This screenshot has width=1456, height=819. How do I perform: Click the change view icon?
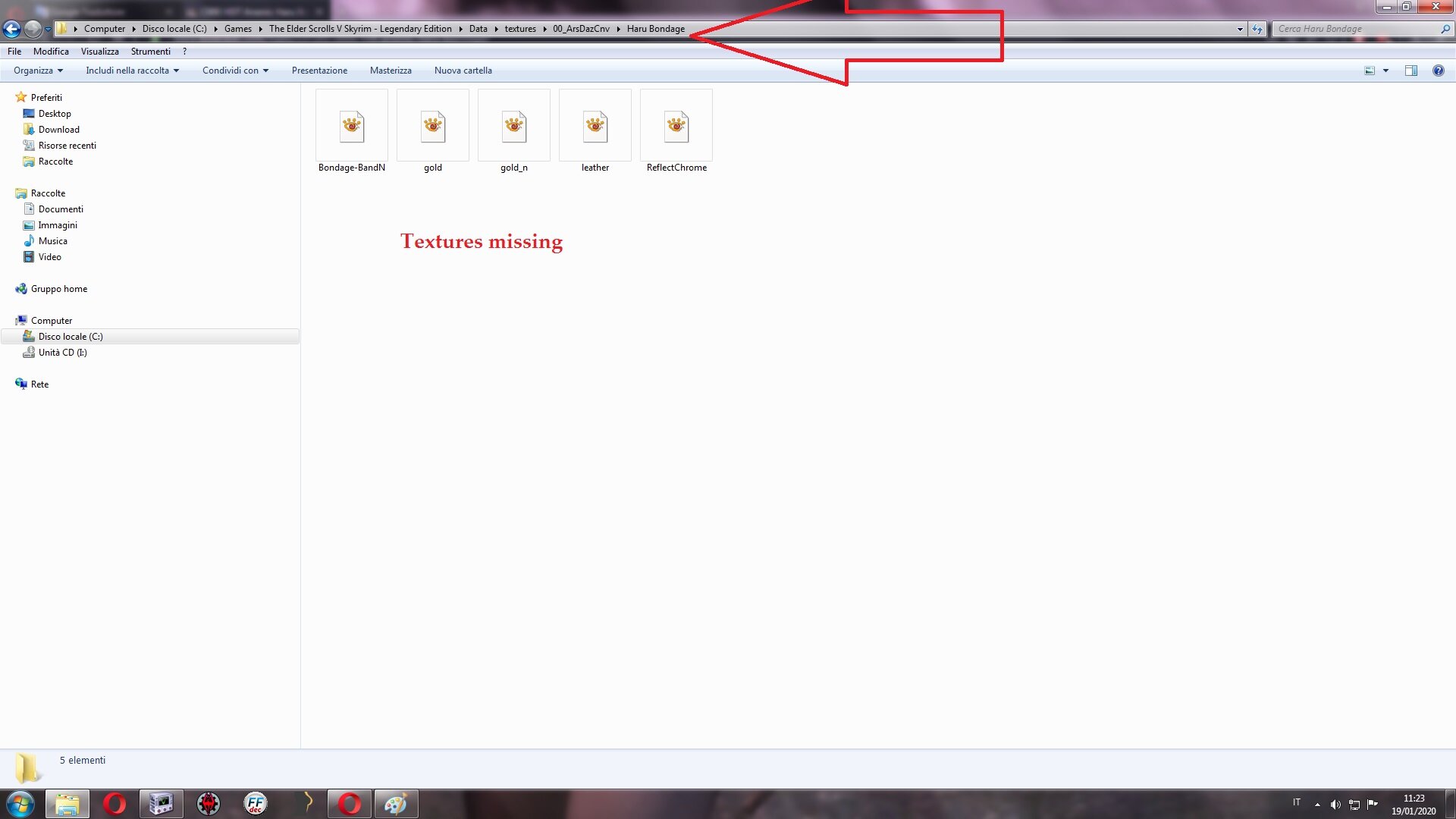[x=1370, y=71]
